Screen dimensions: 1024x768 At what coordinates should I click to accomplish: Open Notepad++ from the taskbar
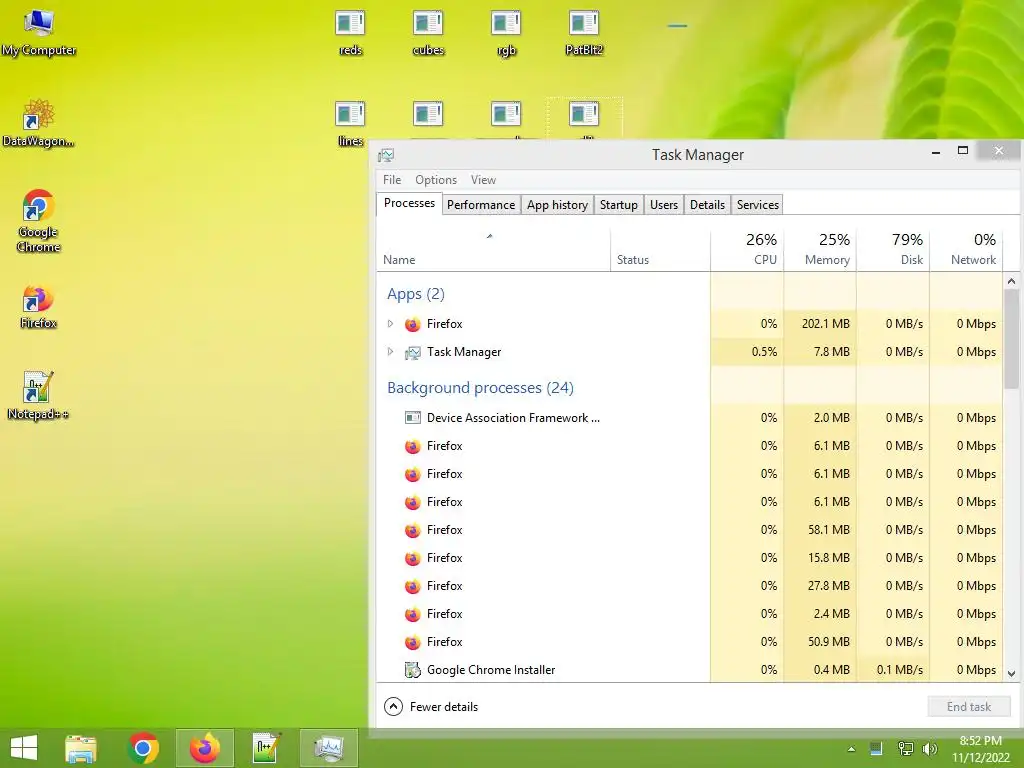click(x=266, y=748)
